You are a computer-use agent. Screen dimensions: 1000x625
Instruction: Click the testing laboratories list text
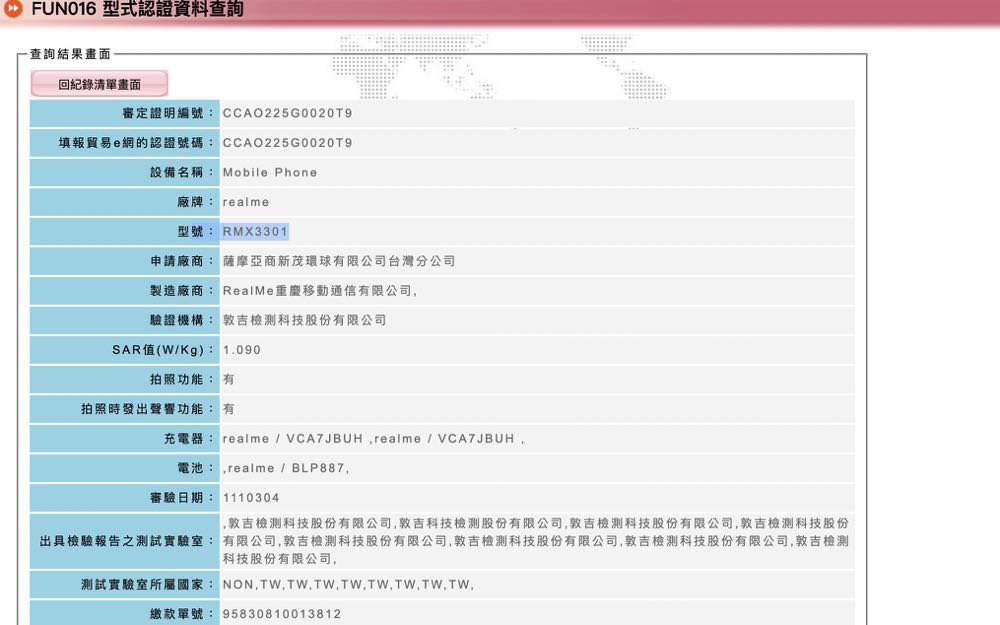click(536, 540)
